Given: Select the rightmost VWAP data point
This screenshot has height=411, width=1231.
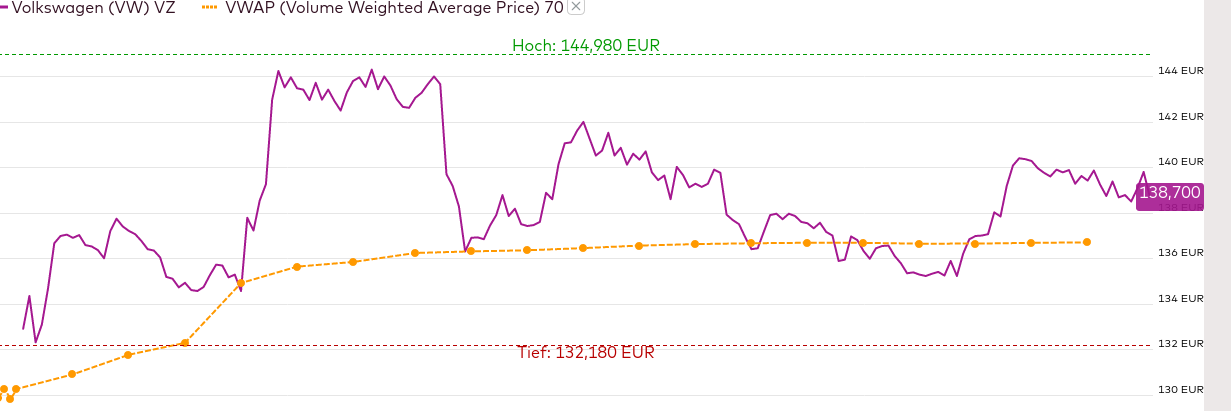Looking at the screenshot, I should 1087,242.
